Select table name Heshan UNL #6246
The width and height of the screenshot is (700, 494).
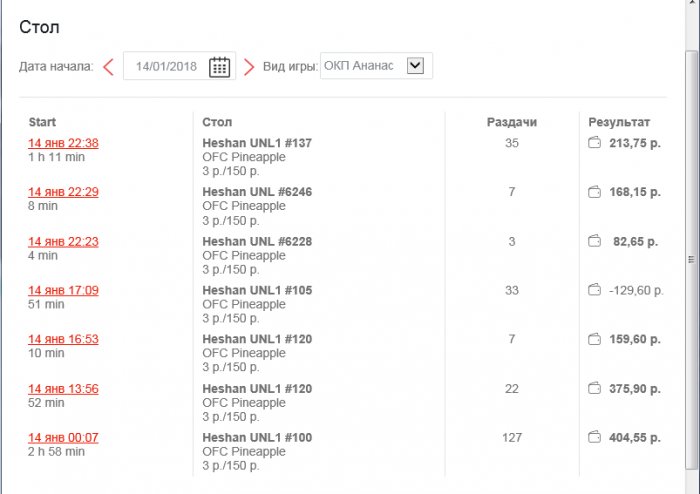pos(257,192)
